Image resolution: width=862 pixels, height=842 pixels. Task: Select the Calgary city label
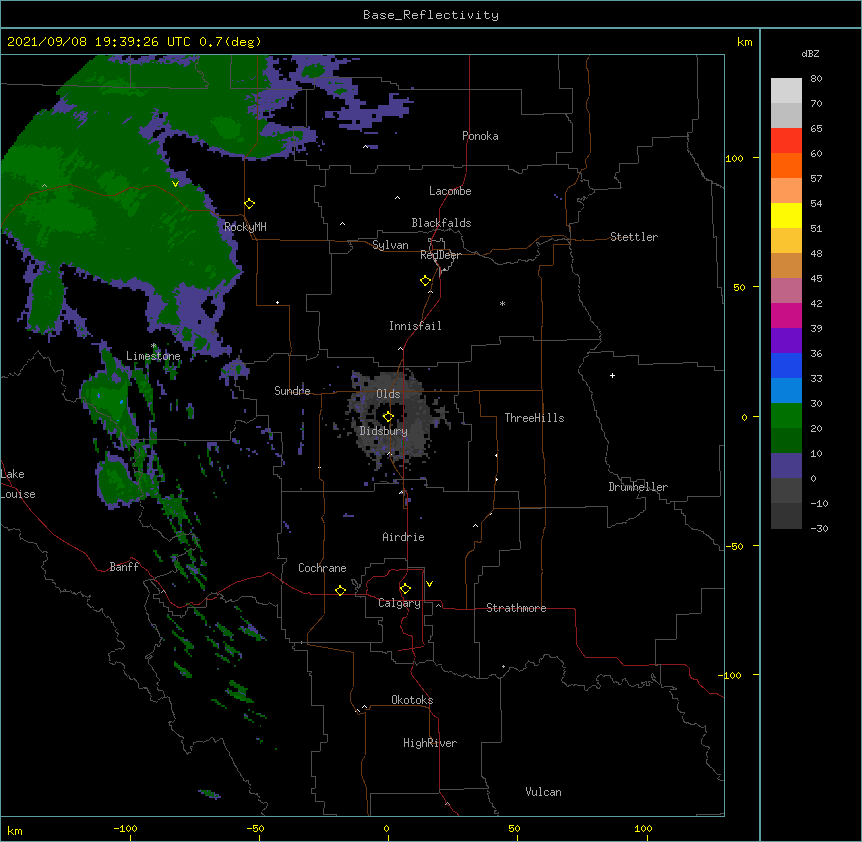(399, 603)
